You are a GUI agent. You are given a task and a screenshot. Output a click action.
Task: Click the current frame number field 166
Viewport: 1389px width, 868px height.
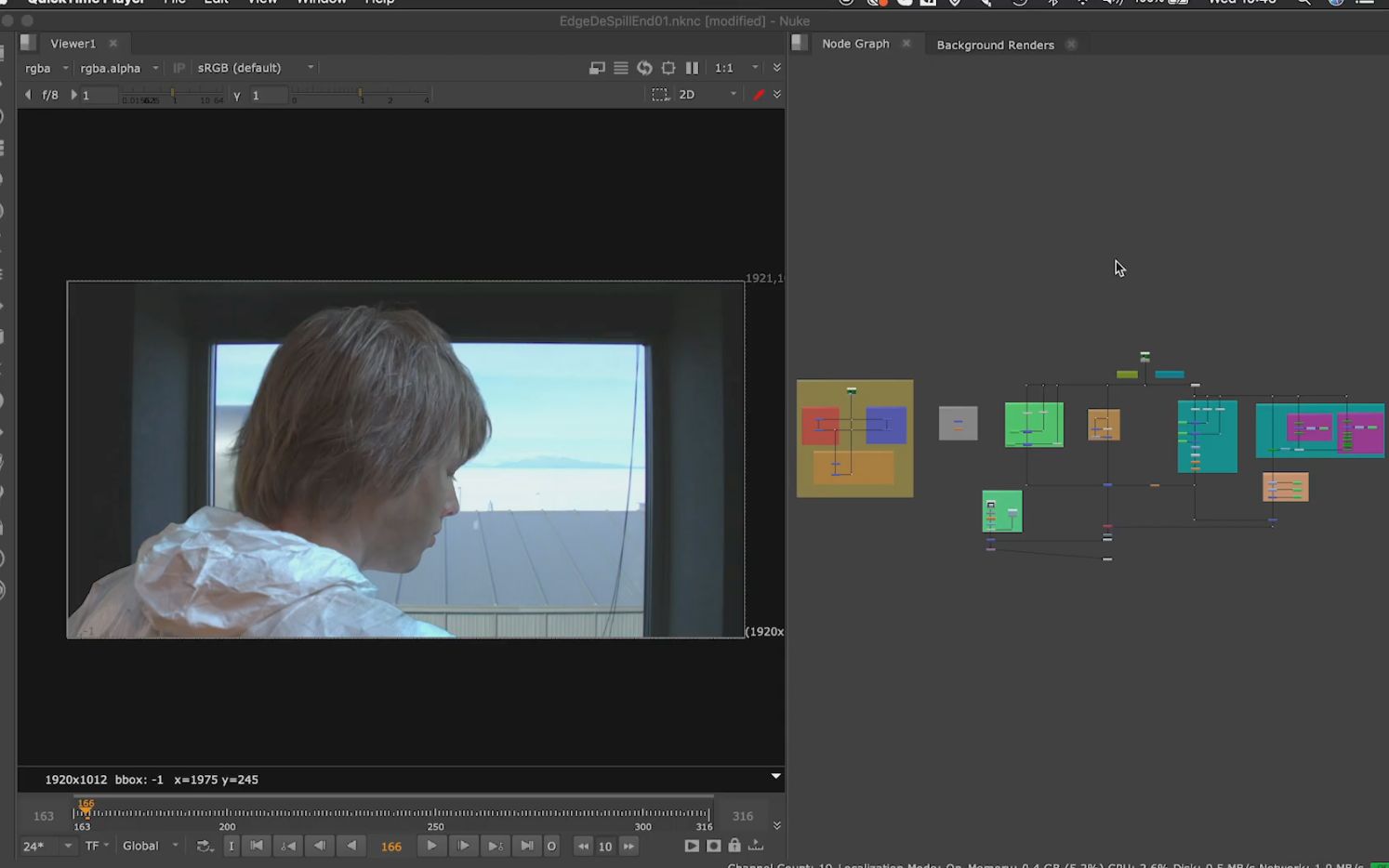[391, 847]
